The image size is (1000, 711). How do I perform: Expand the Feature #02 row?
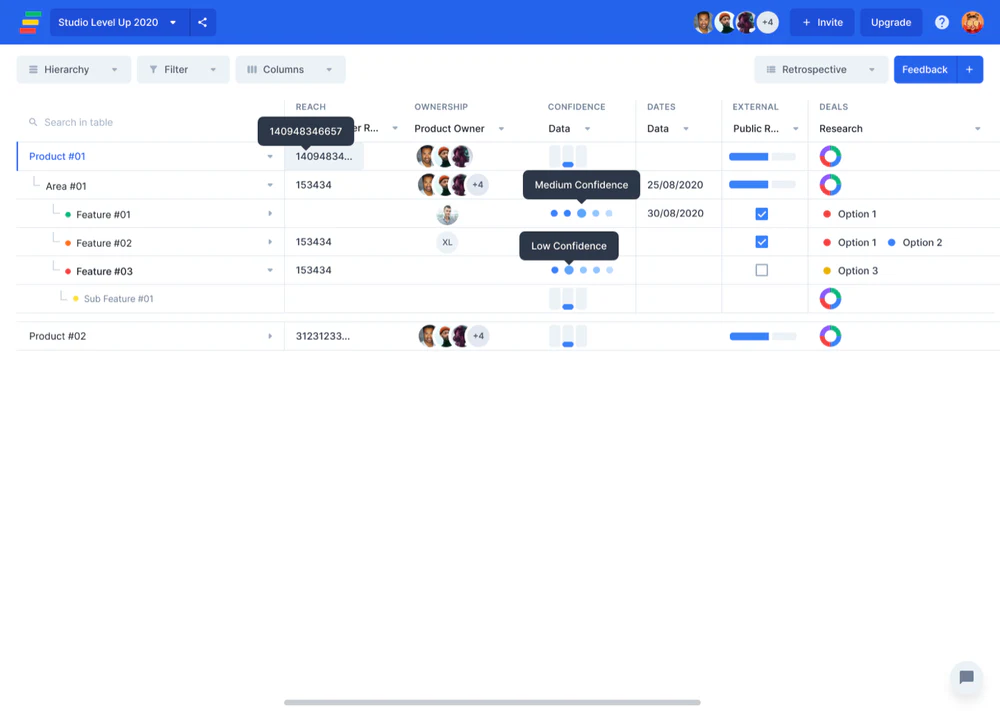pyautogui.click(x=270, y=242)
